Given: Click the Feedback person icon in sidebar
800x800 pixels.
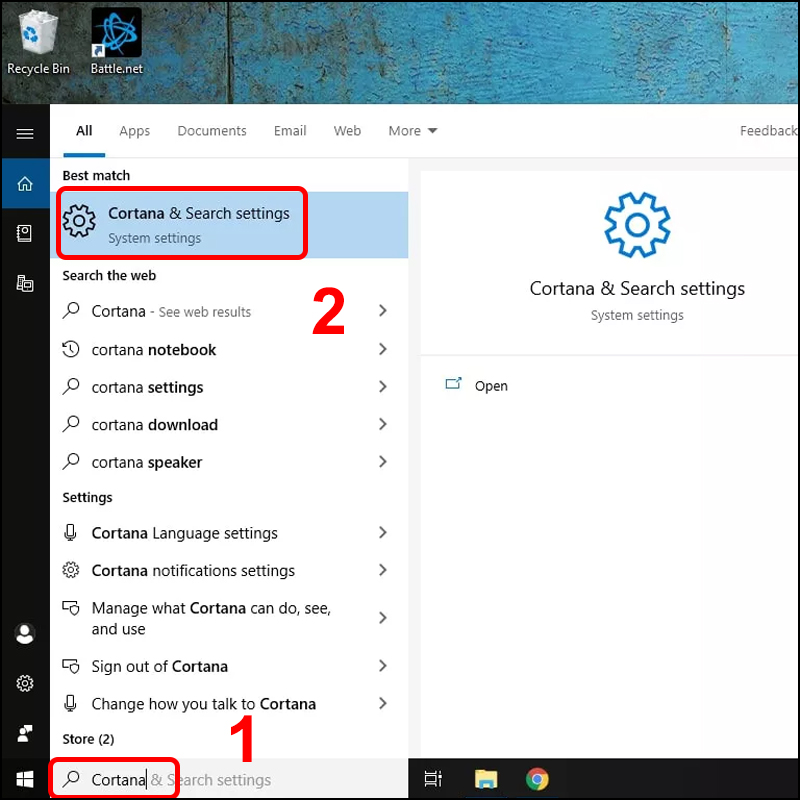Looking at the screenshot, I should point(24,733).
